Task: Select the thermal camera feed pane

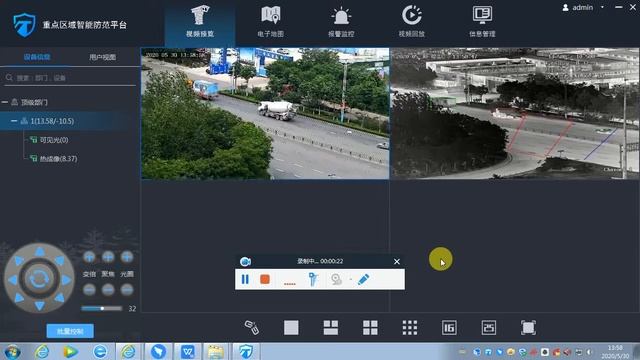Action: [x=515, y=113]
